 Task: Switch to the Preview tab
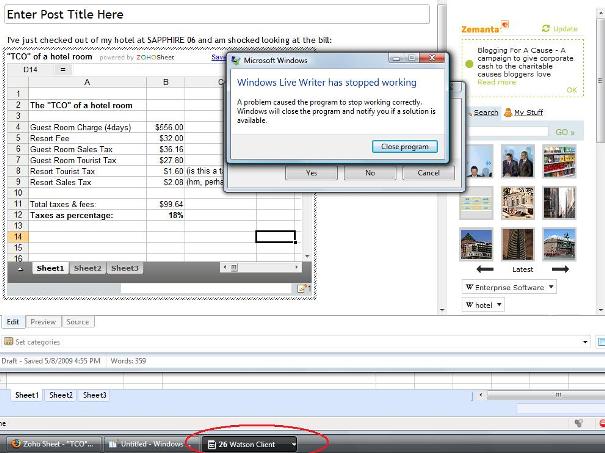point(43,321)
